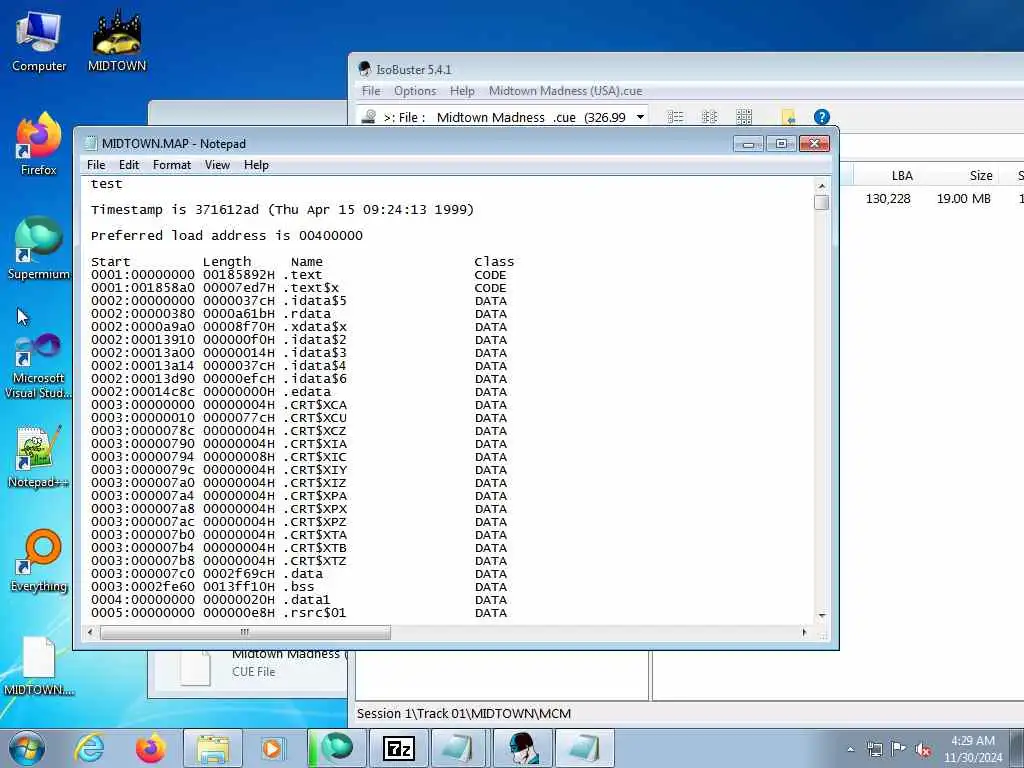Open Firefox from the taskbar
1024x768 pixels.
(x=150, y=748)
